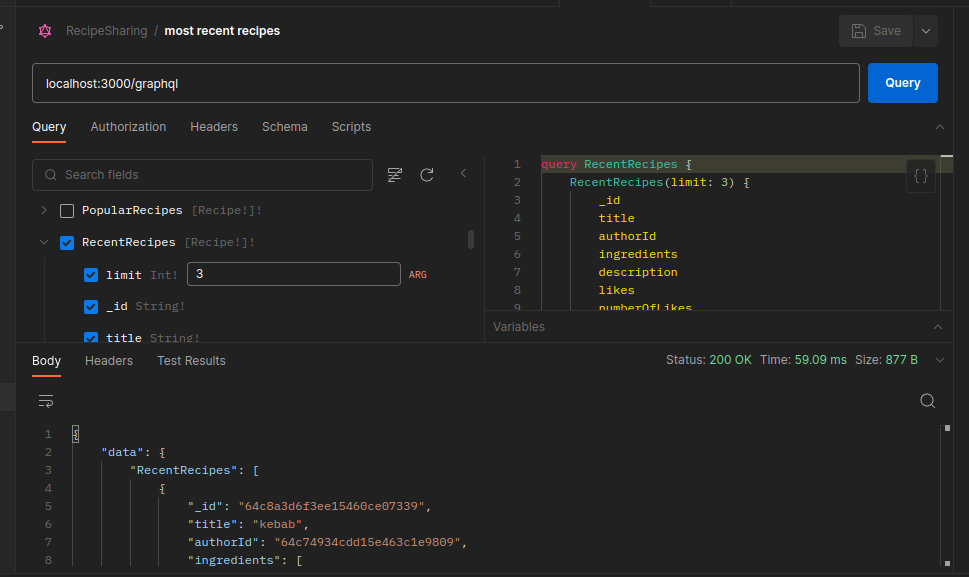Screen dimensions: 969x577
Task: Open the Authorization tab
Action: click(x=129, y=127)
